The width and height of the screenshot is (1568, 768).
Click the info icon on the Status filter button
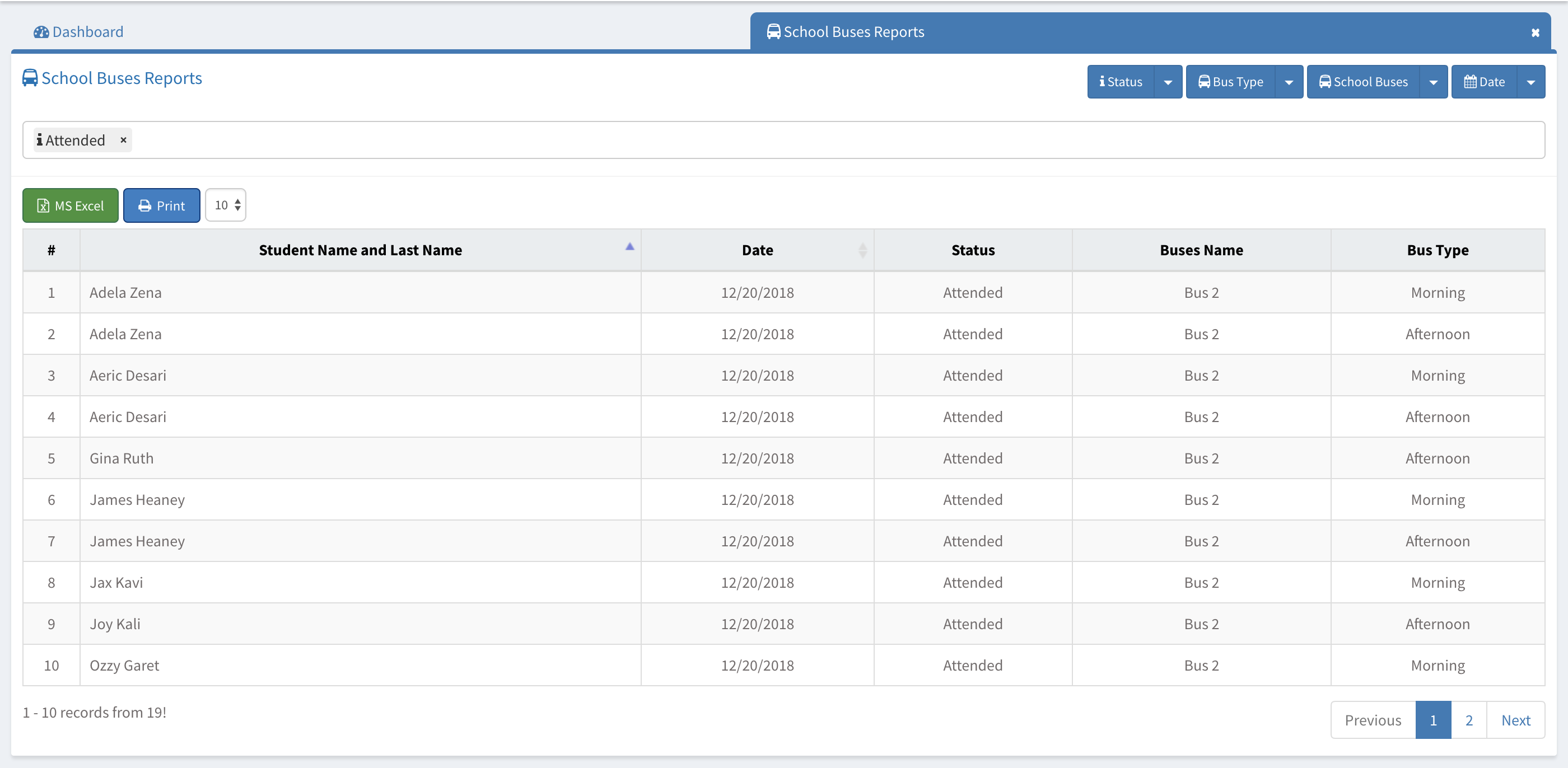coord(1103,81)
